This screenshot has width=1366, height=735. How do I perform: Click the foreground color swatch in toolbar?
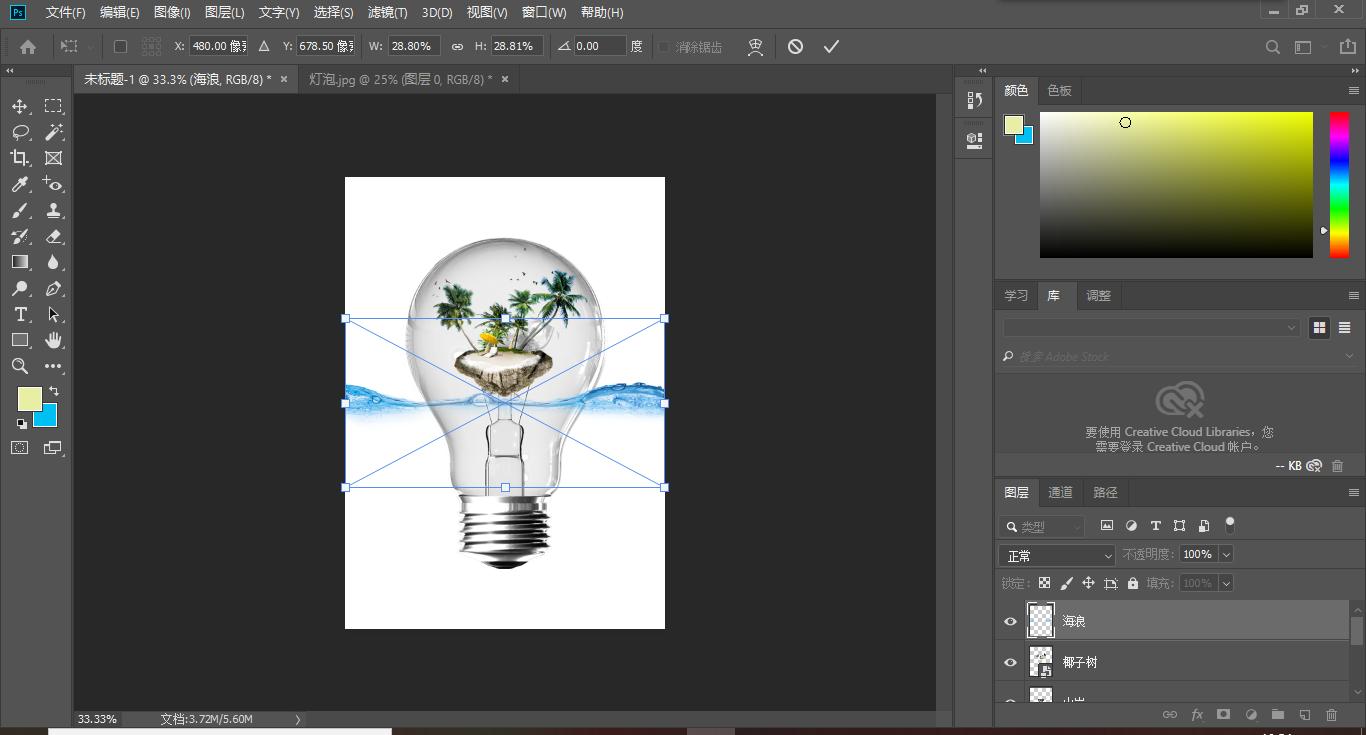click(x=29, y=398)
